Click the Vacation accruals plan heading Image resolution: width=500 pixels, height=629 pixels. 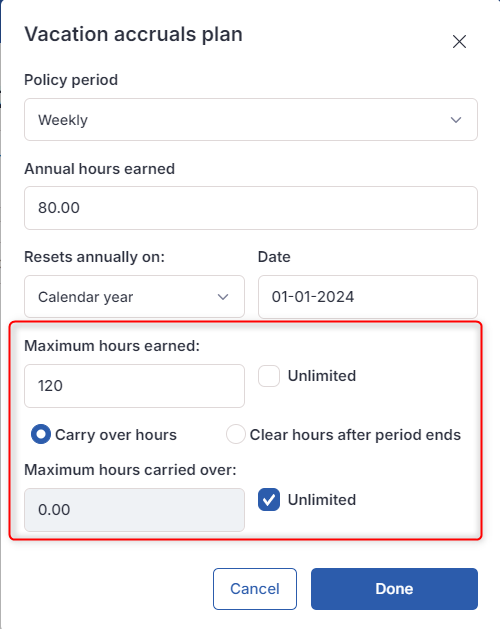point(133,34)
